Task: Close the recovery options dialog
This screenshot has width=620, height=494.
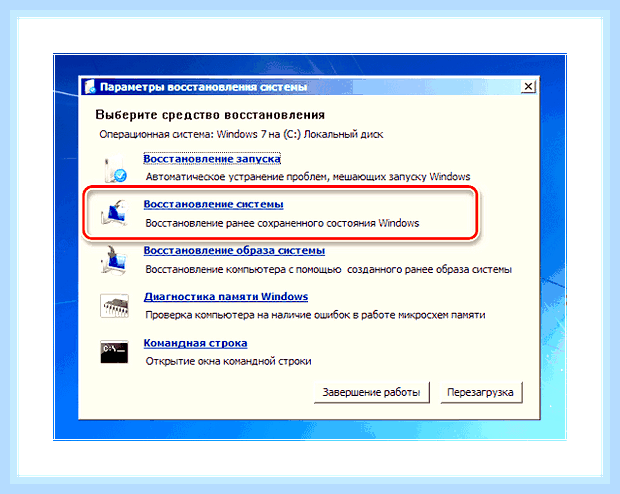Action: click(x=528, y=86)
